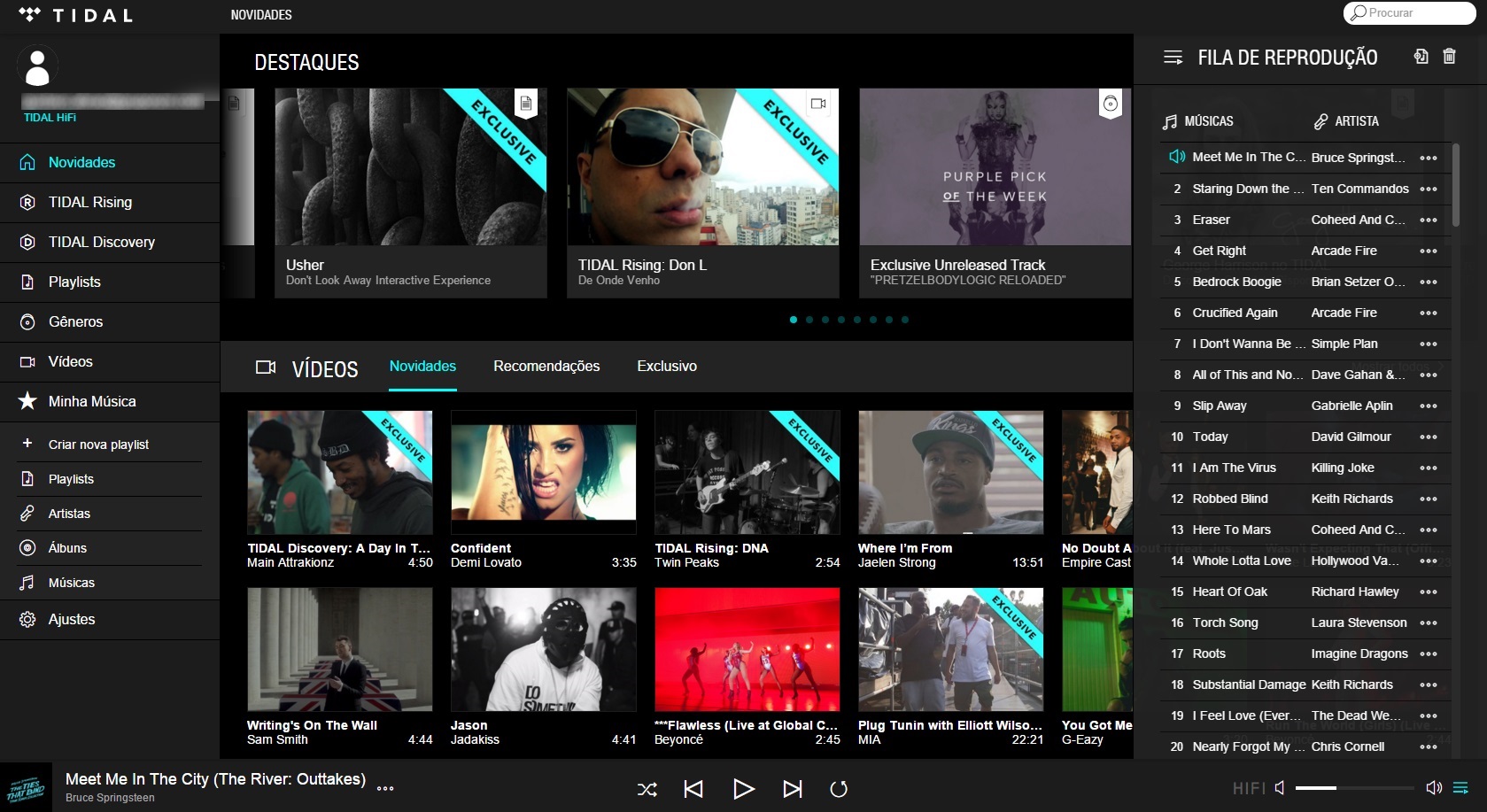Toggle shuffle playback

click(647, 789)
